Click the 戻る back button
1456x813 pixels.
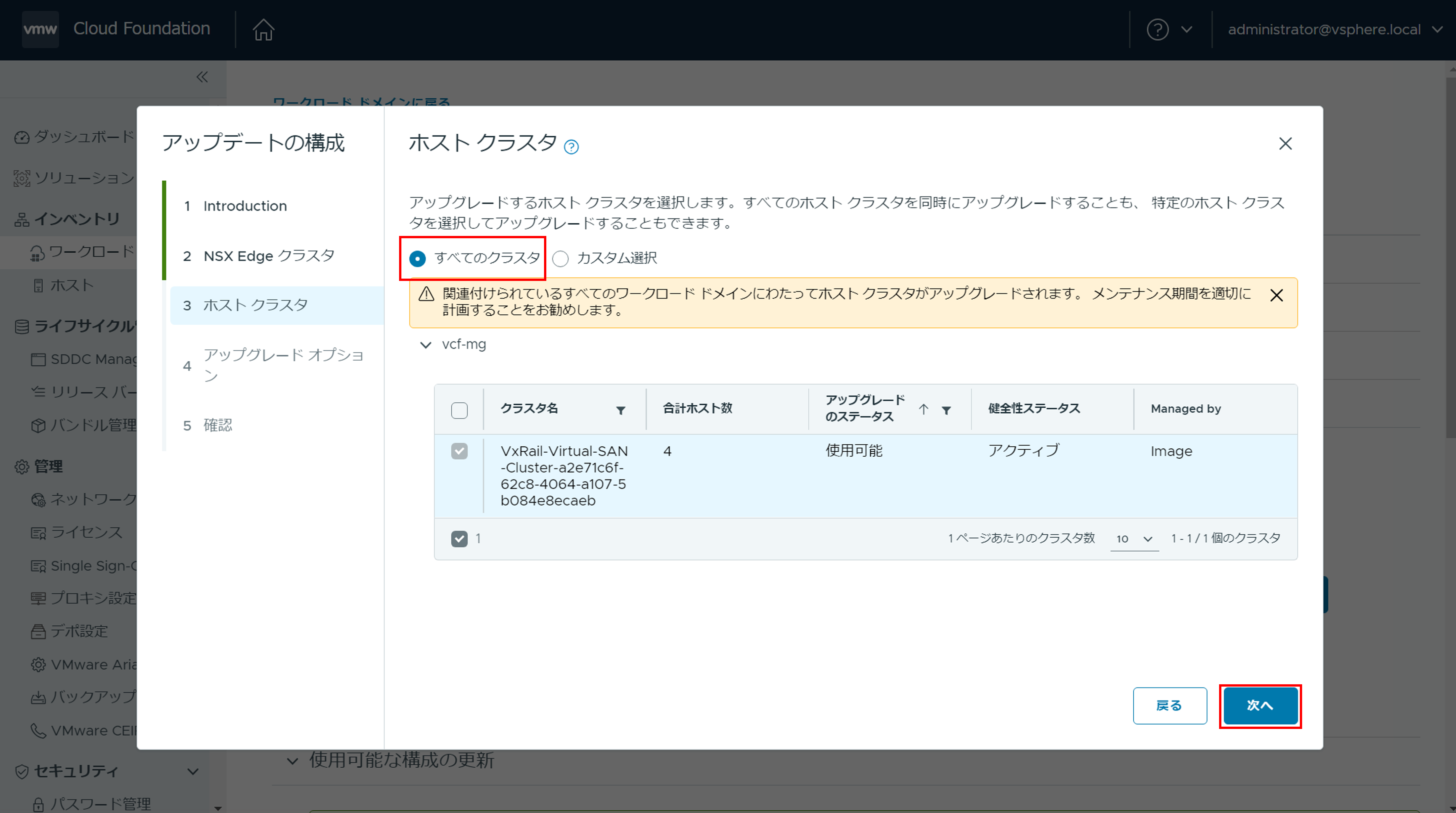(1169, 705)
